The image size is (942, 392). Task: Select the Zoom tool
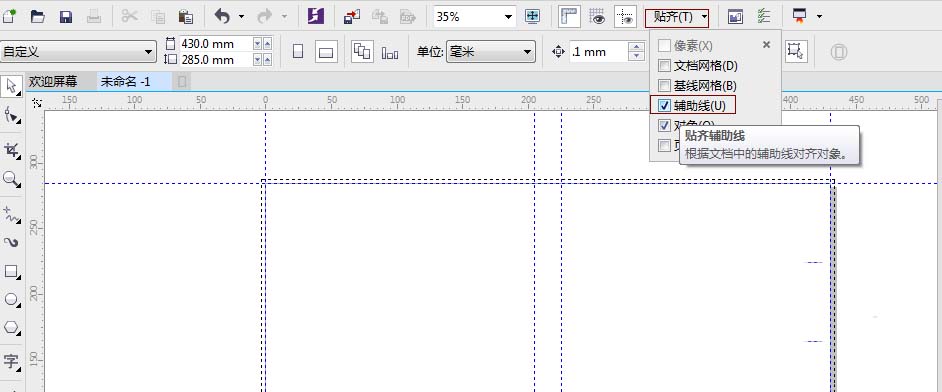(11, 178)
